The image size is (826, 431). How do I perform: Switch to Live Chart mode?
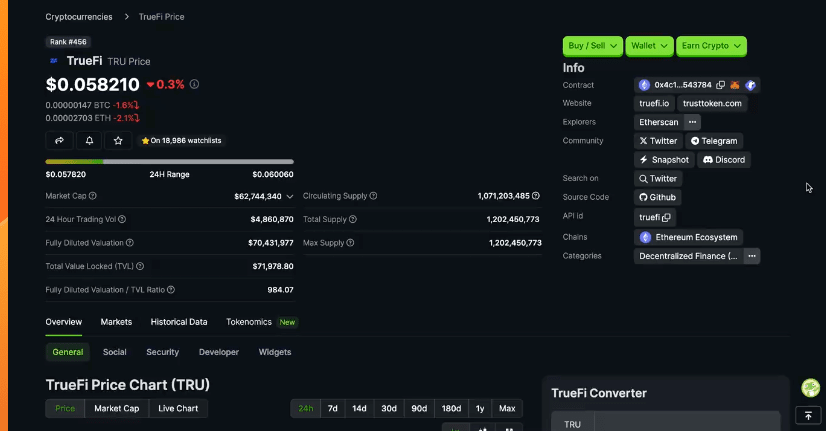tap(178, 408)
